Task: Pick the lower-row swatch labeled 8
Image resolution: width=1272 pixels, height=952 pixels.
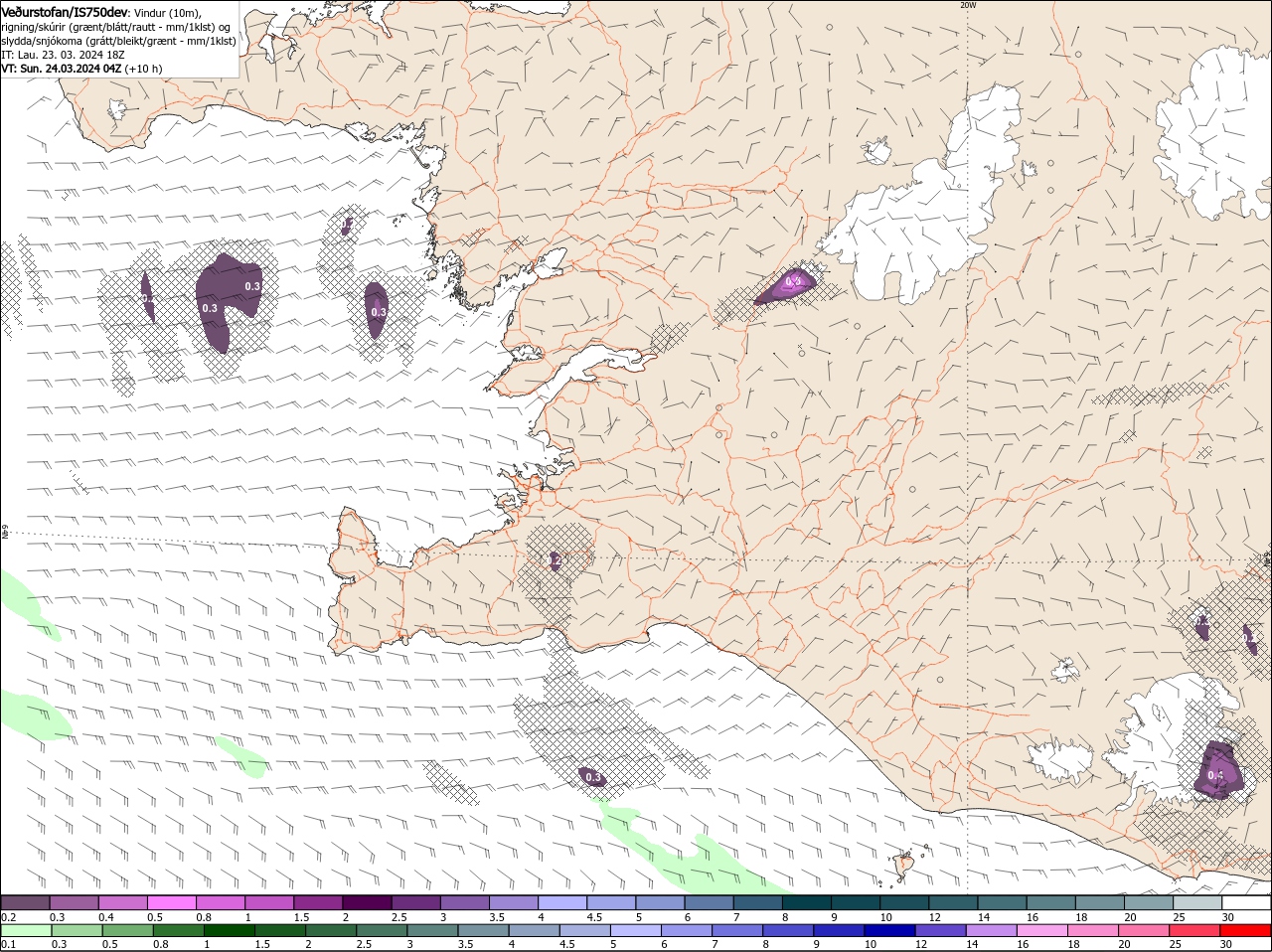Action: [789, 930]
